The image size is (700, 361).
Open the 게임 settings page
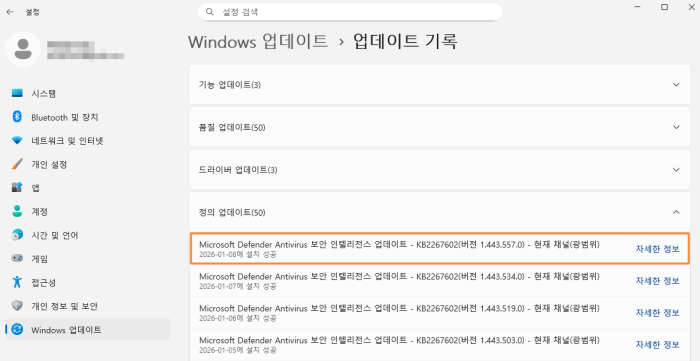tap(88, 259)
